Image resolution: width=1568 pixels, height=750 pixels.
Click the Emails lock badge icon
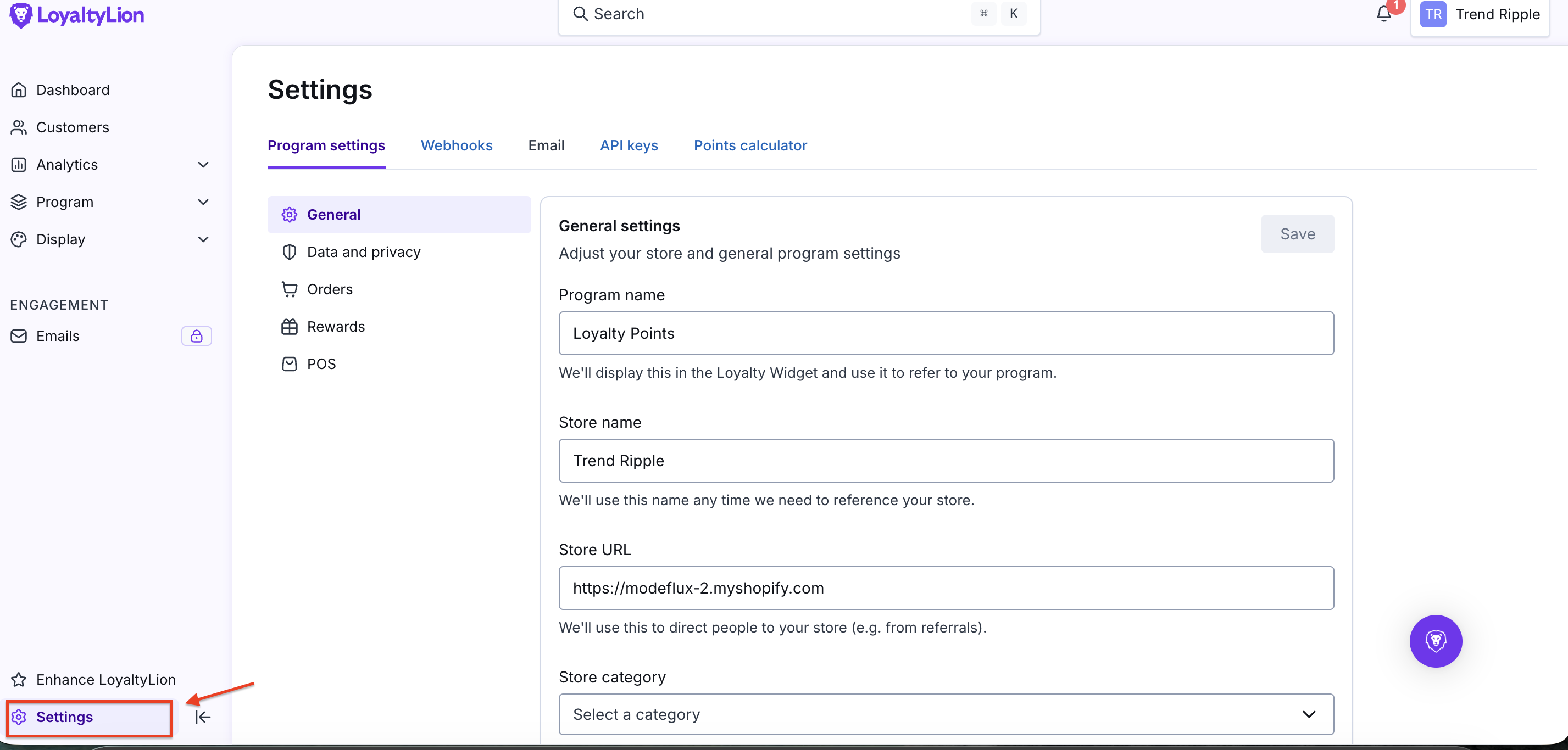(x=196, y=336)
